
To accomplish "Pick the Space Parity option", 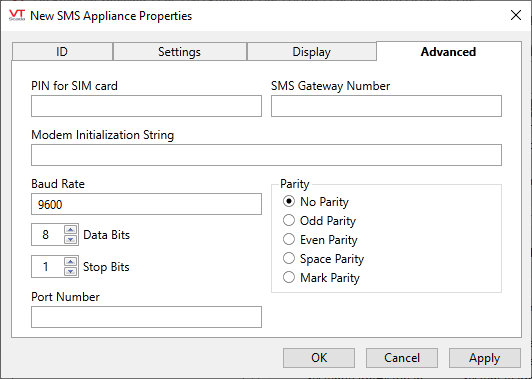I will (x=289, y=259).
